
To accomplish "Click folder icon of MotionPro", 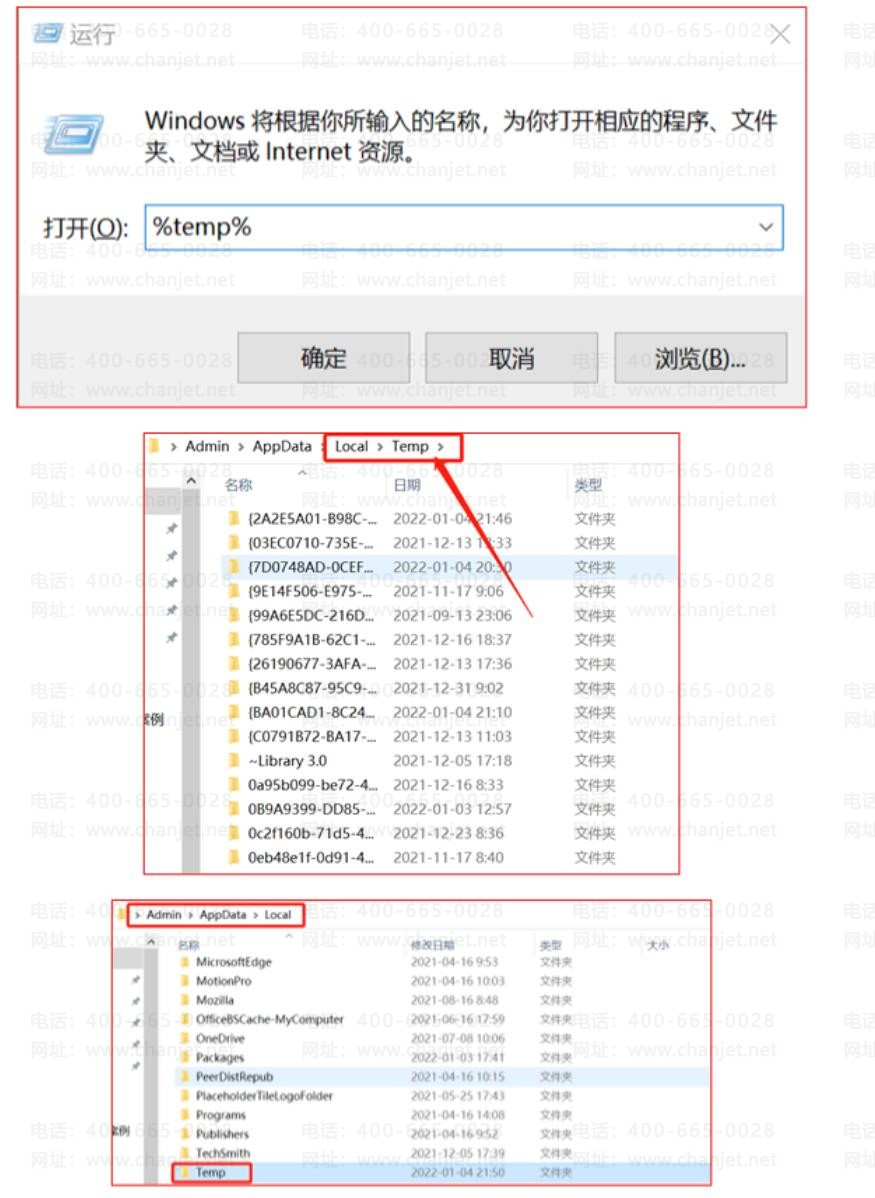I will tap(185, 981).
